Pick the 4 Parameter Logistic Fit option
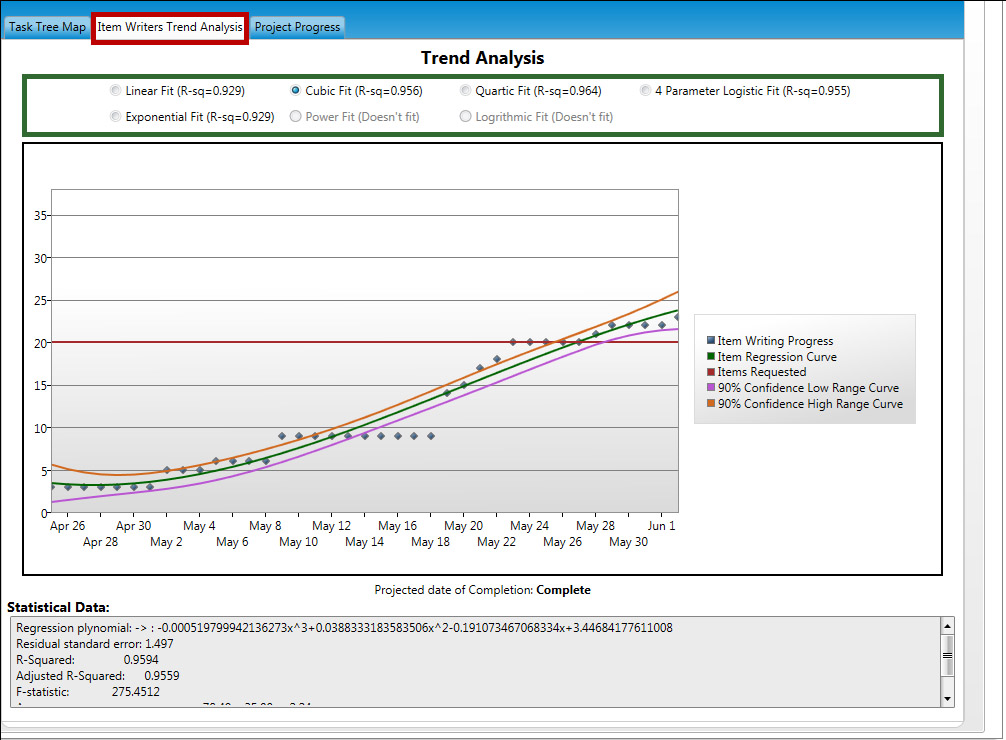This screenshot has width=1006, height=740. point(646,91)
